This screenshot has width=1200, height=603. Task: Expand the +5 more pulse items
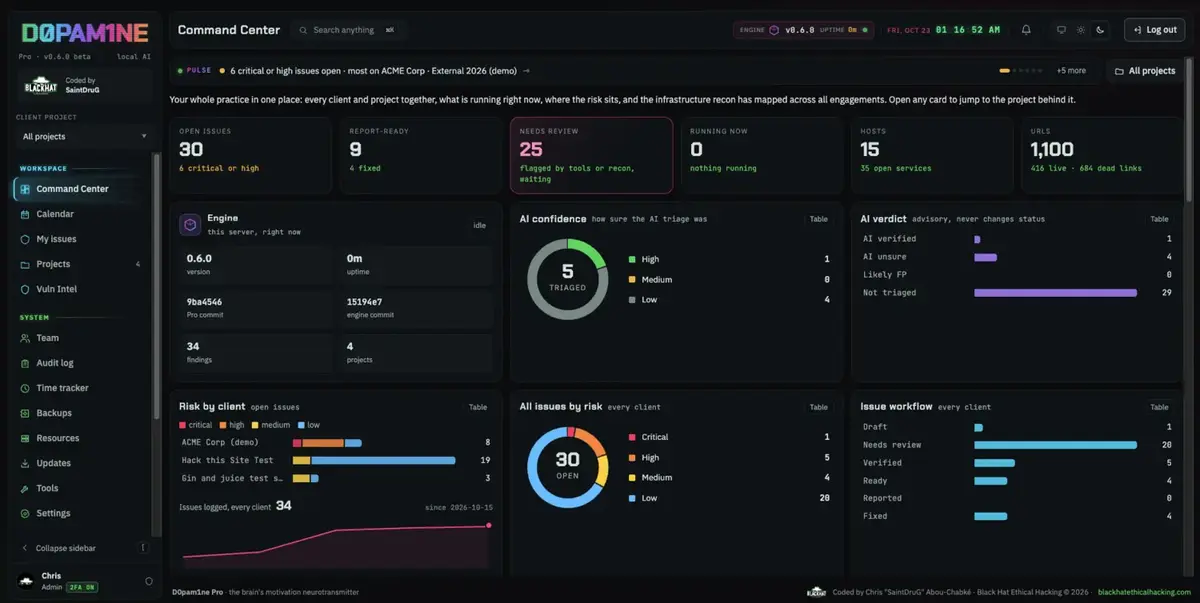click(1070, 71)
